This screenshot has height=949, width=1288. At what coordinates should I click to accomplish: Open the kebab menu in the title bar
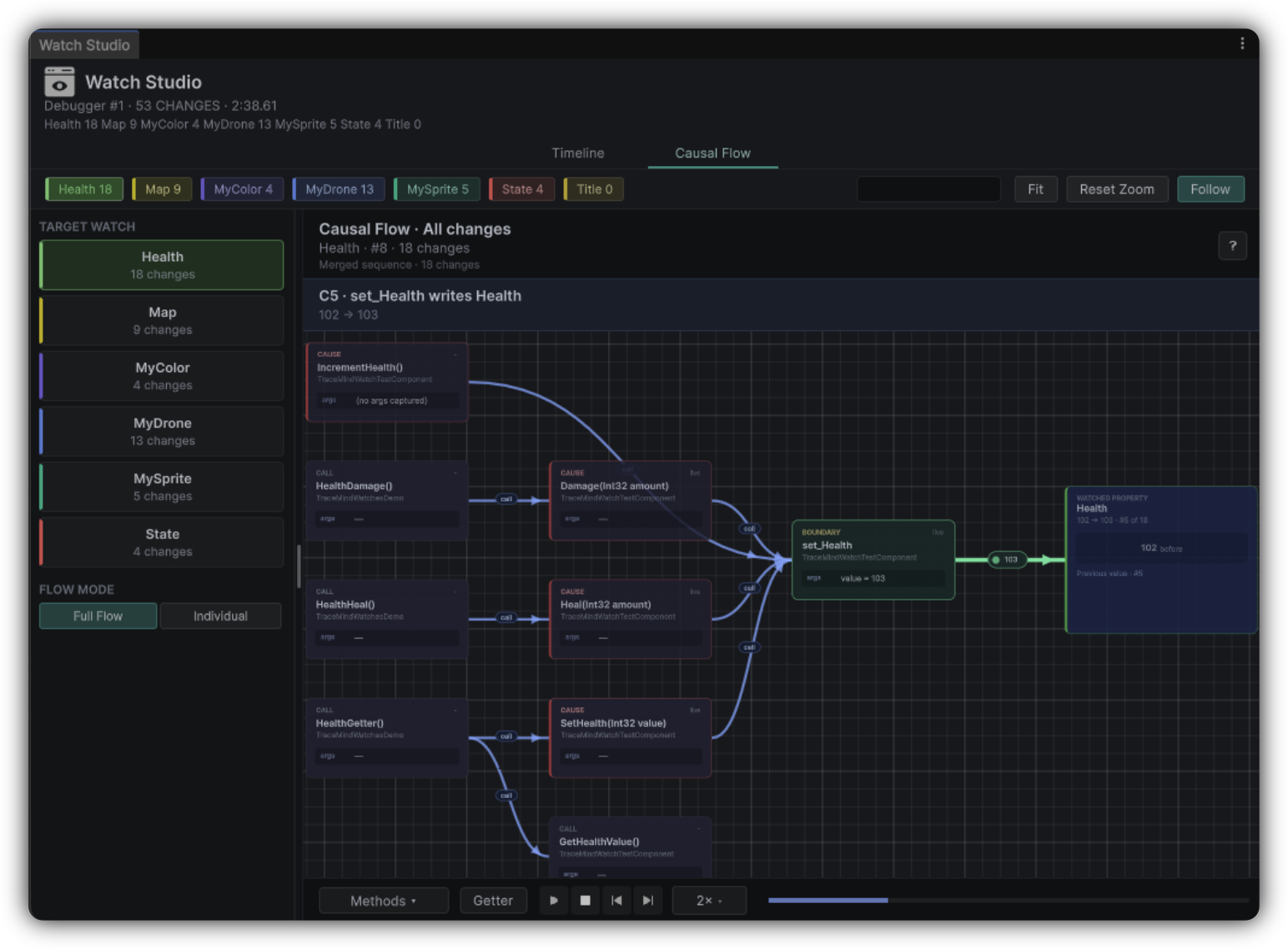pyautogui.click(x=1242, y=43)
